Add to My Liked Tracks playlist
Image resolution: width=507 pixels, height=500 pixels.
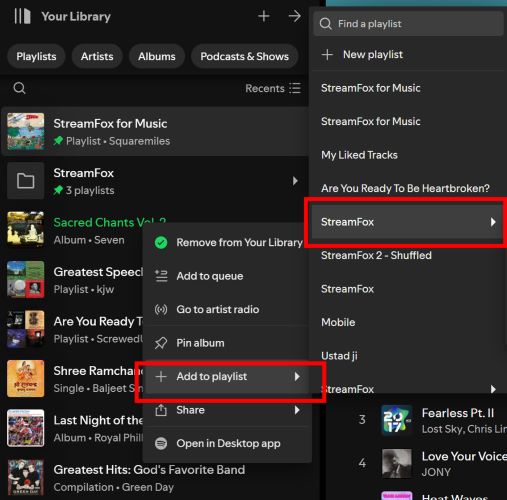[x=408, y=155]
